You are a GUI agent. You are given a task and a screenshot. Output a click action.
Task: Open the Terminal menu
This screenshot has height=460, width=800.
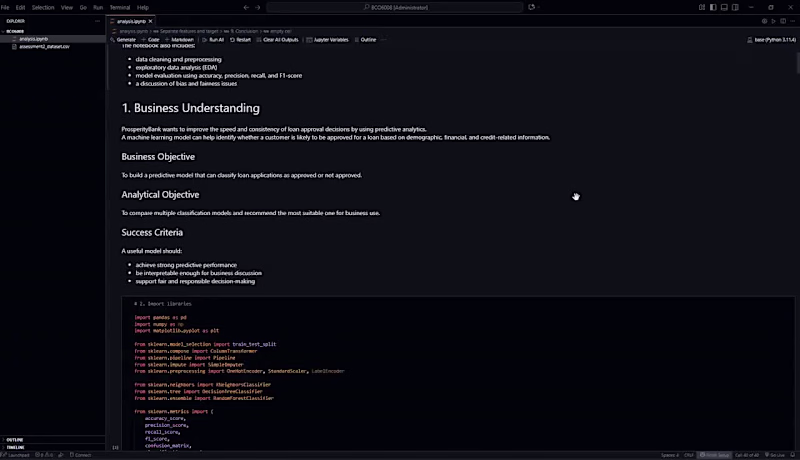pos(120,8)
